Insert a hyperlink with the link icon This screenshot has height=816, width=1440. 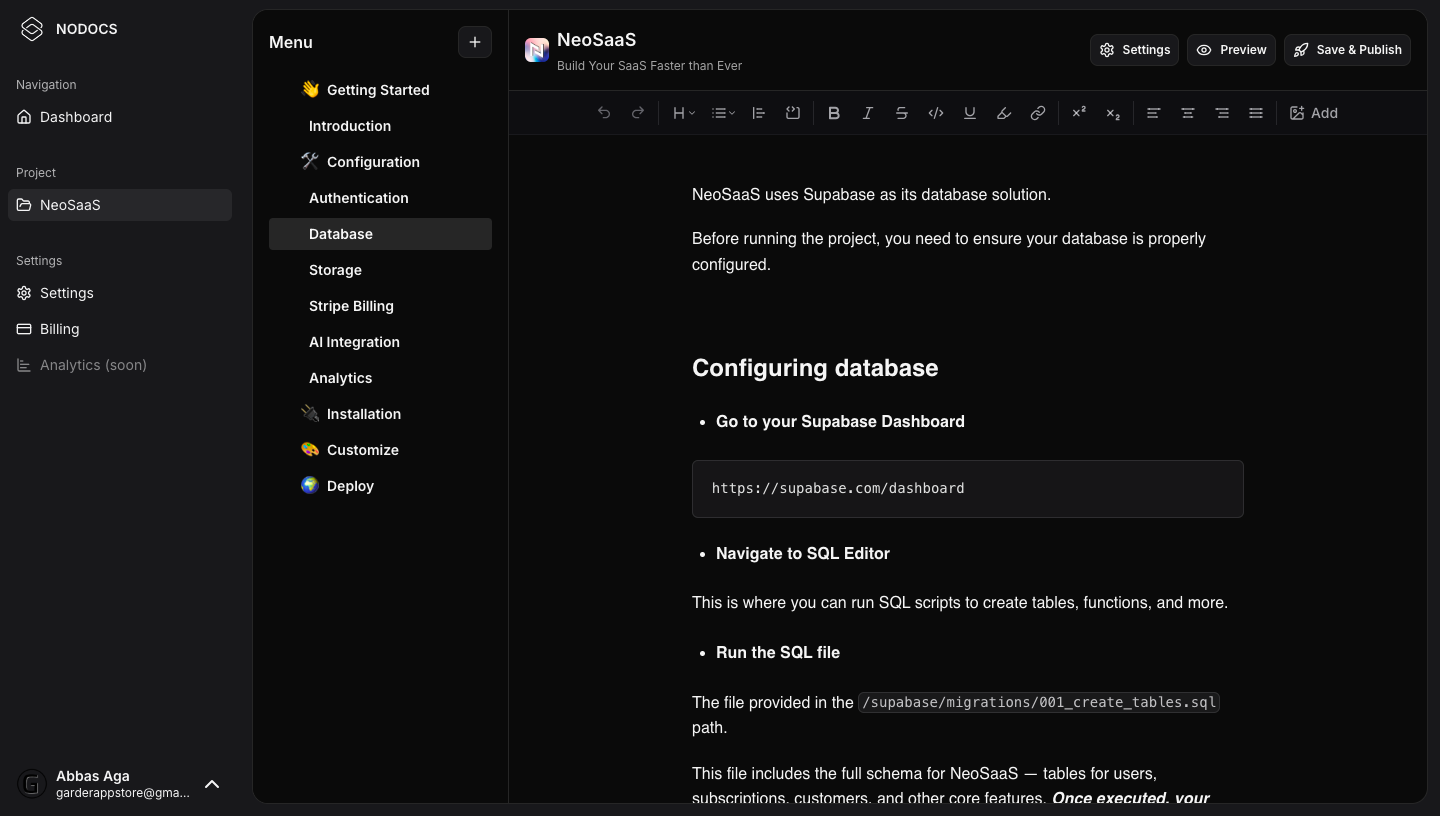tap(1038, 113)
